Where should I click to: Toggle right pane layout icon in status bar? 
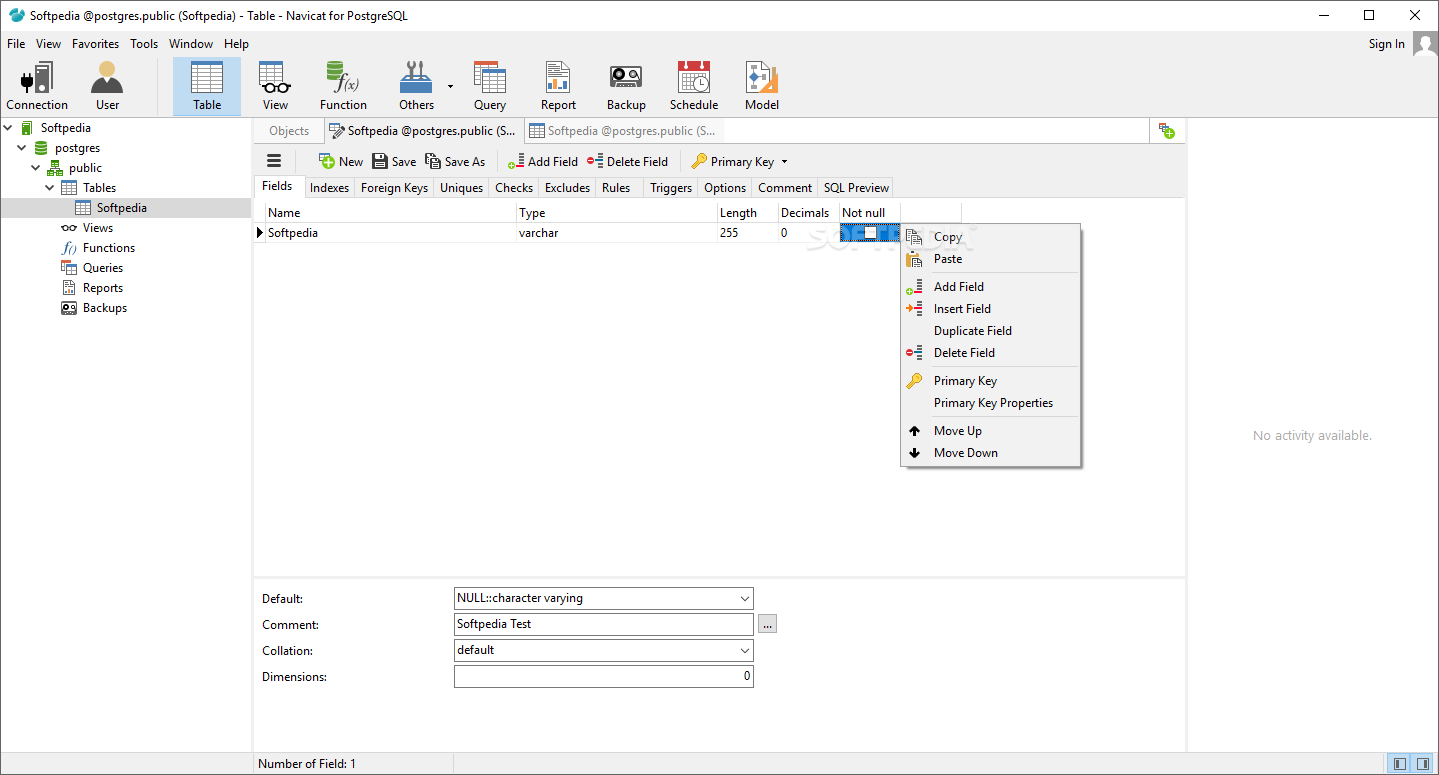click(x=1422, y=764)
